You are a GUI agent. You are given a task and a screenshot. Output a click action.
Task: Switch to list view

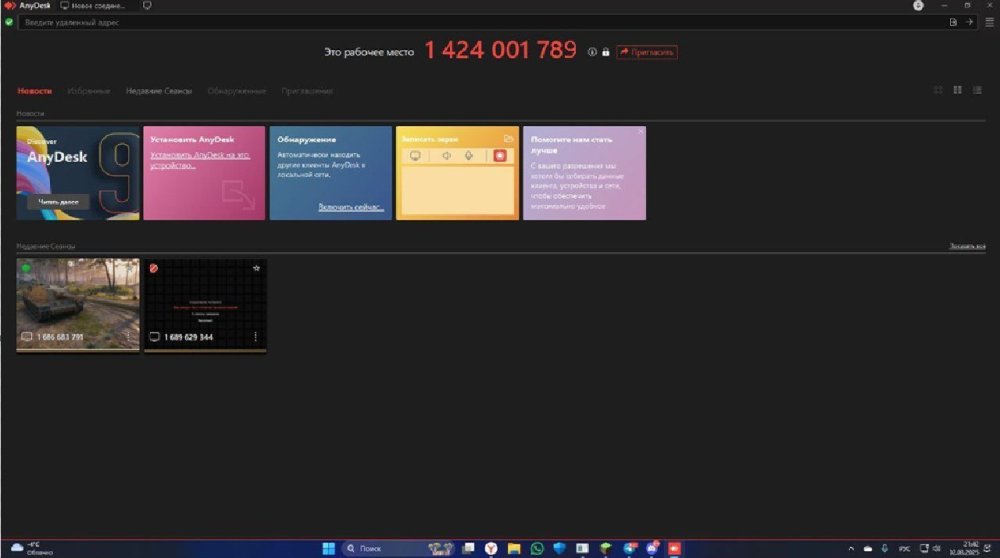(977, 91)
